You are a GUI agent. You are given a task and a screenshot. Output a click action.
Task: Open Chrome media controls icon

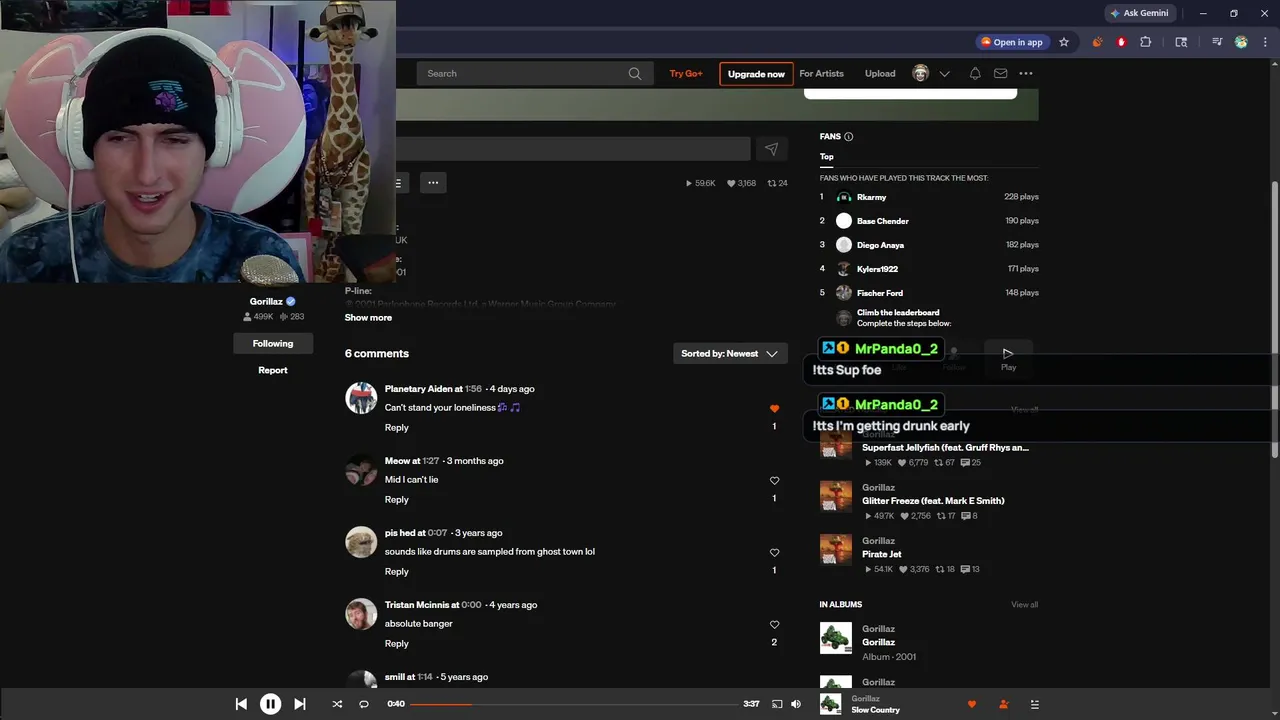pyautogui.click(x=1216, y=42)
